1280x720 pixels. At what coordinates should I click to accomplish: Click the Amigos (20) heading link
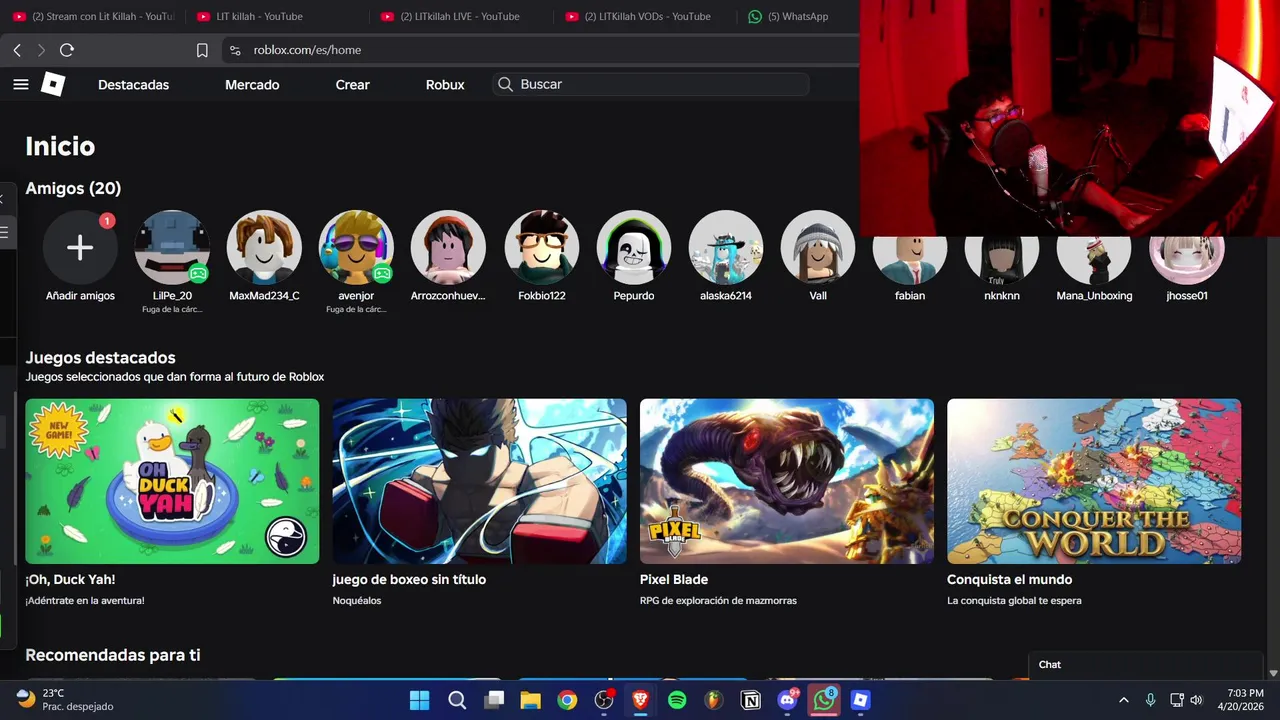pos(73,188)
